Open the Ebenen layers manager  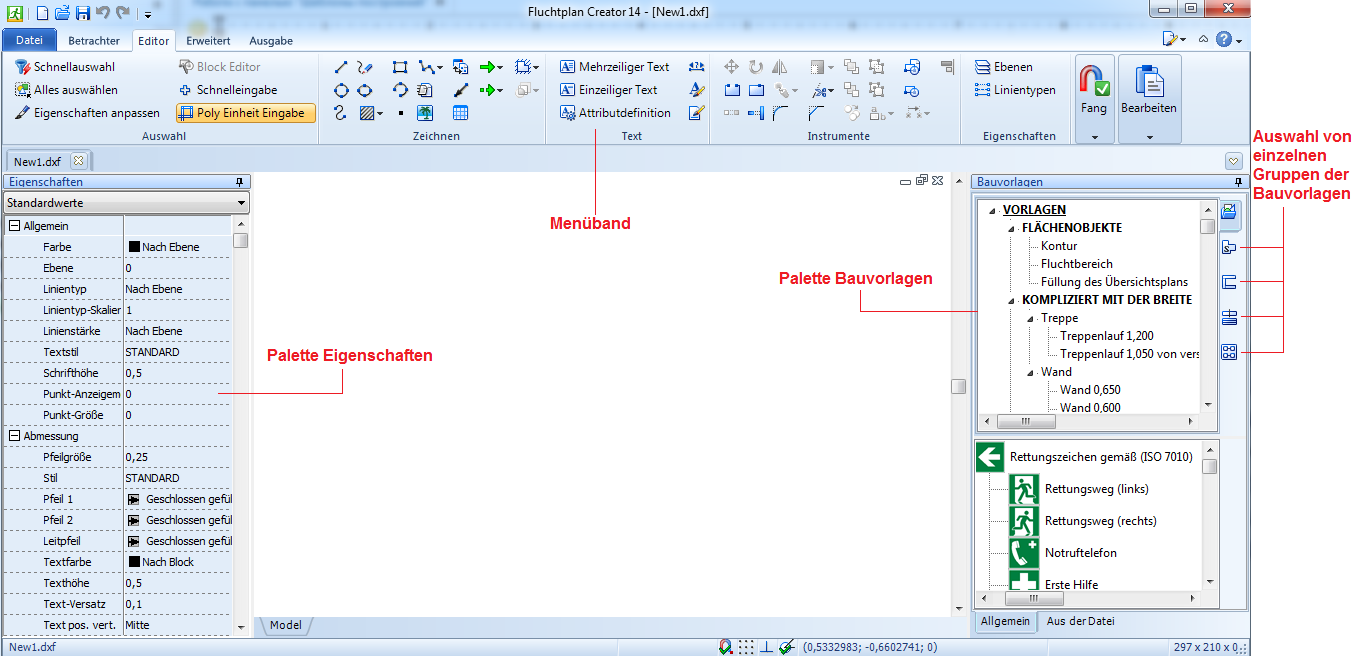point(1004,67)
